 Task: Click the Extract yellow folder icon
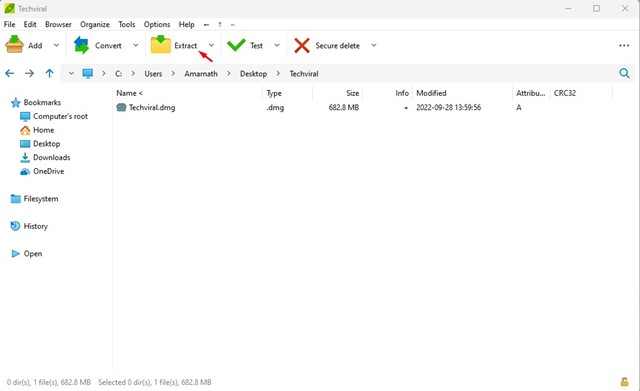click(160, 44)
